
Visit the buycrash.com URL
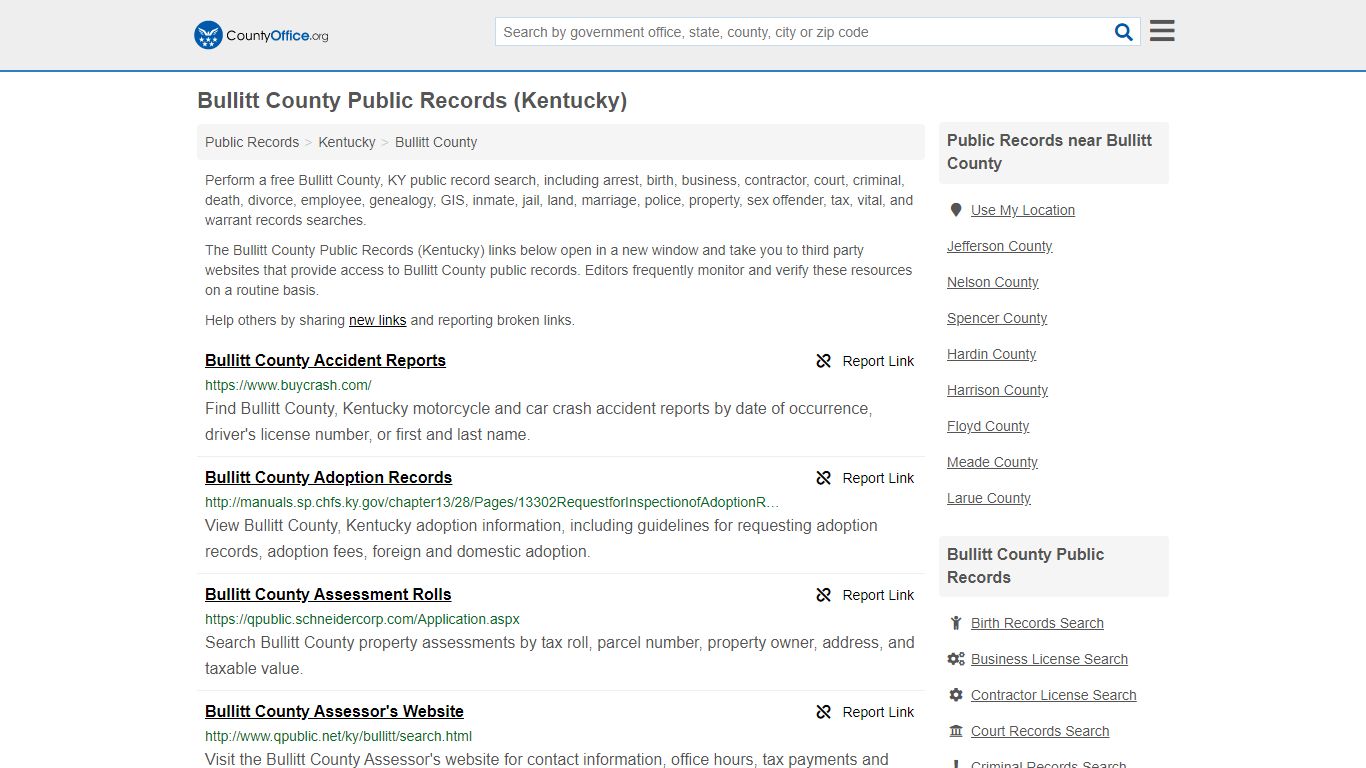pos(288,385)
